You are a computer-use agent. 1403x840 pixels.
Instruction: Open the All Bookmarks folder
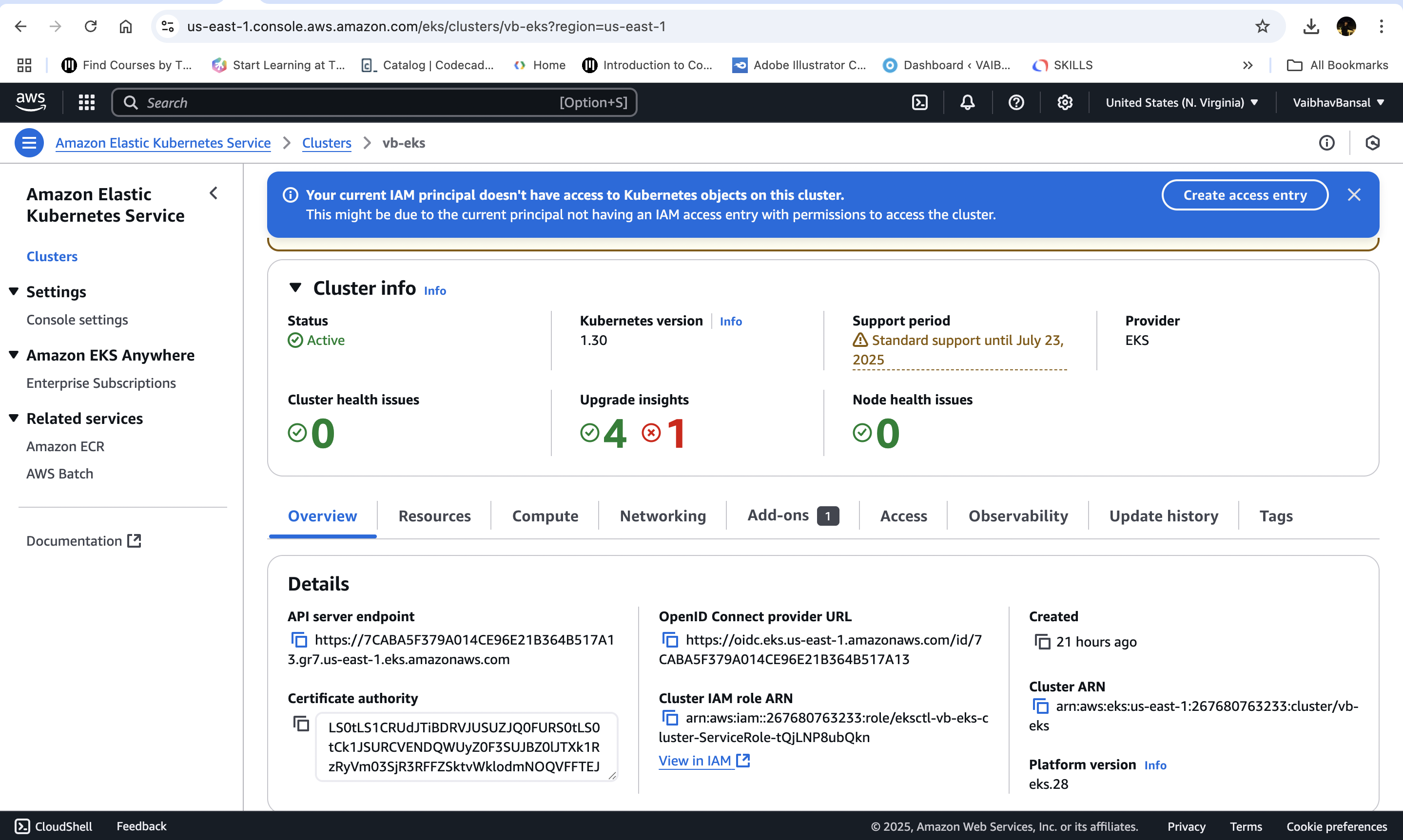(1337, 65)
